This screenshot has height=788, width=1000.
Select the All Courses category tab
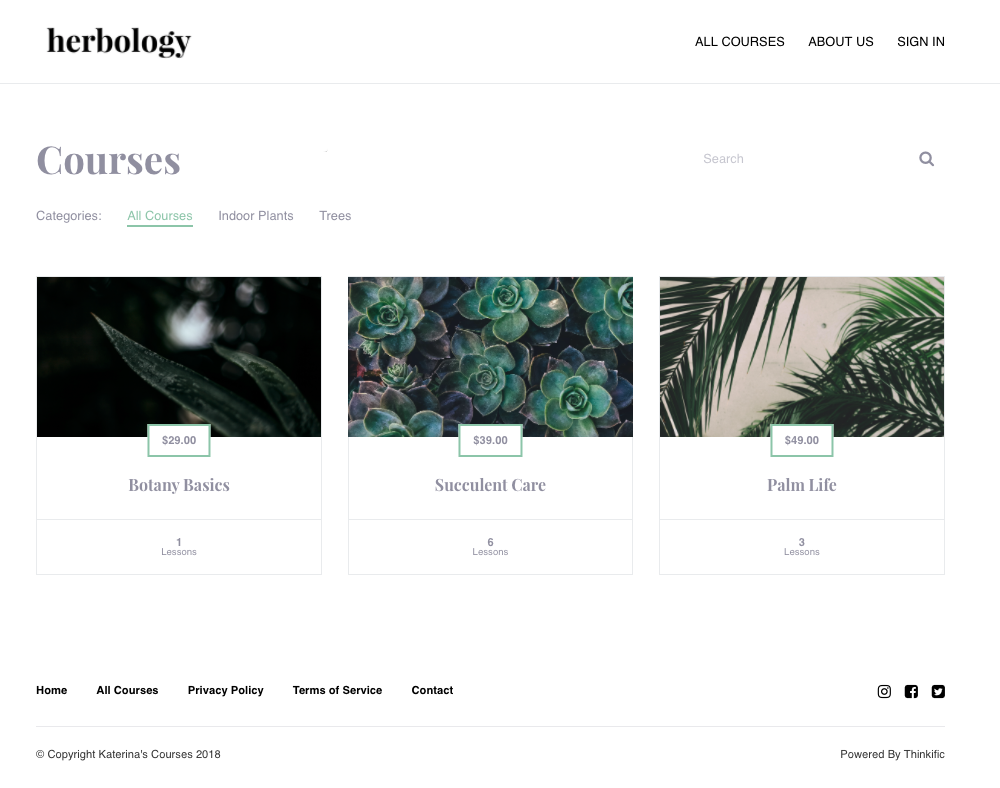pos(159,215)
